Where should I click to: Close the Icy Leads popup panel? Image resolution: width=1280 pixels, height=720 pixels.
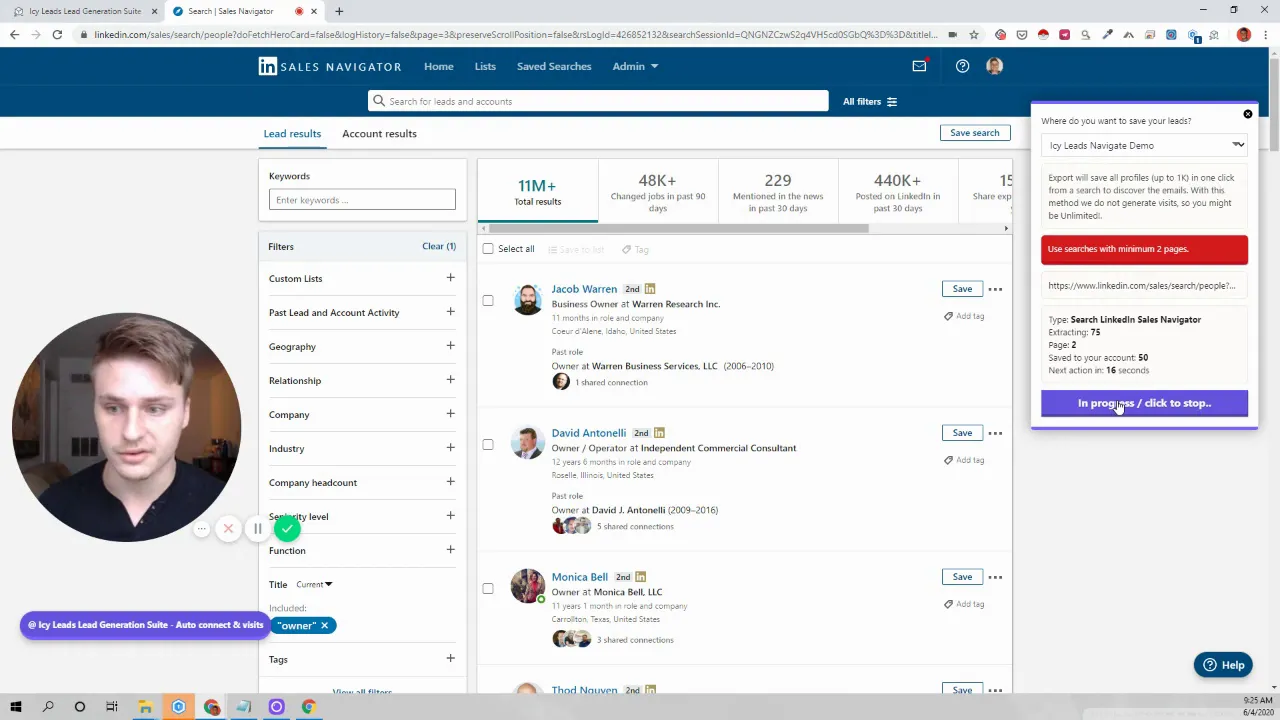(x=1248, y=114)
